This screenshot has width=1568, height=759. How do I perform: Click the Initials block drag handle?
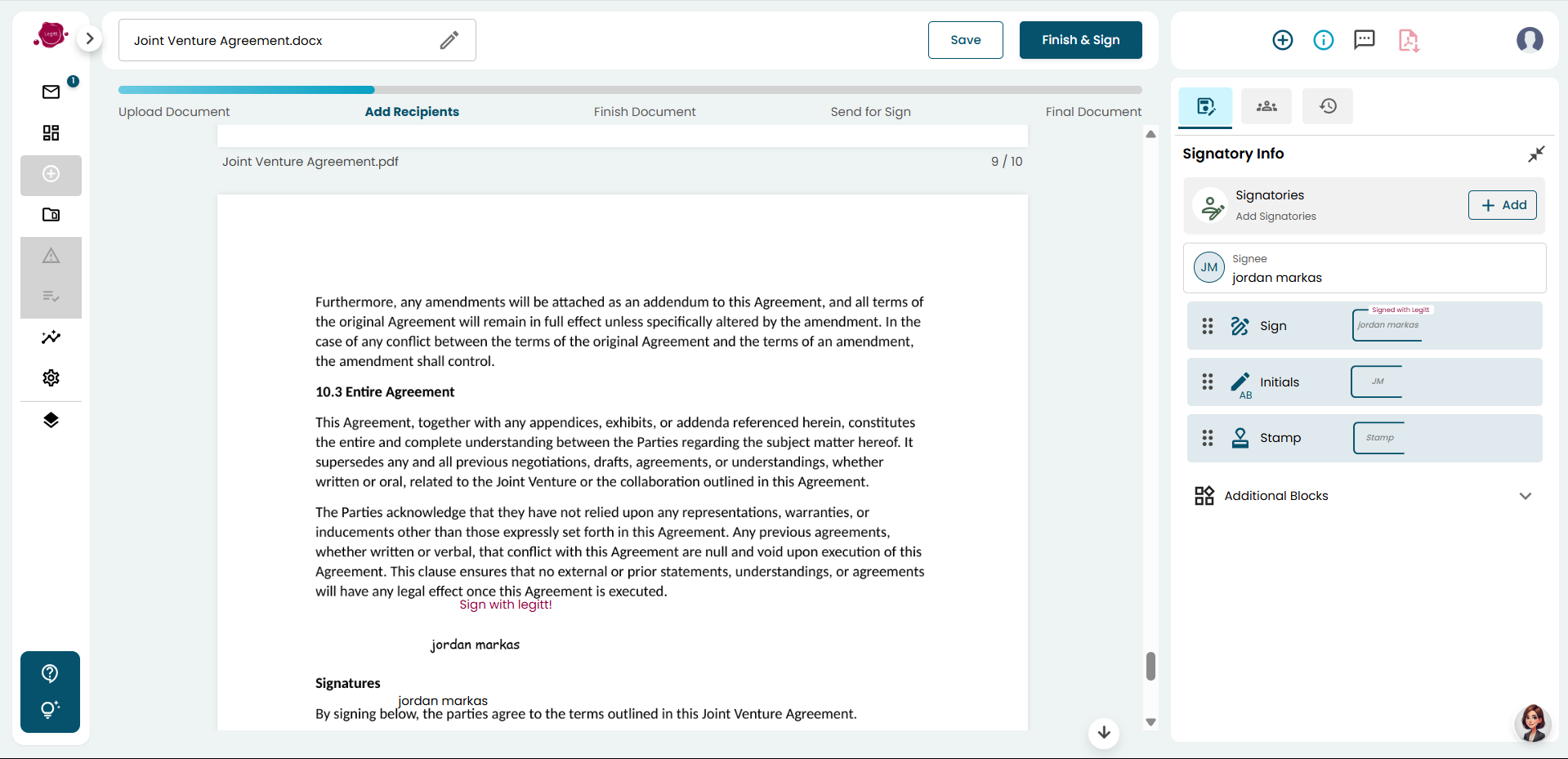tap(1208, 382)
